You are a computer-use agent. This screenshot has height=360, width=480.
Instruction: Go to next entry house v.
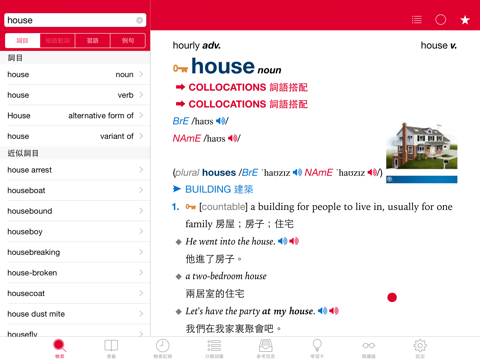(x=439, y=45)
